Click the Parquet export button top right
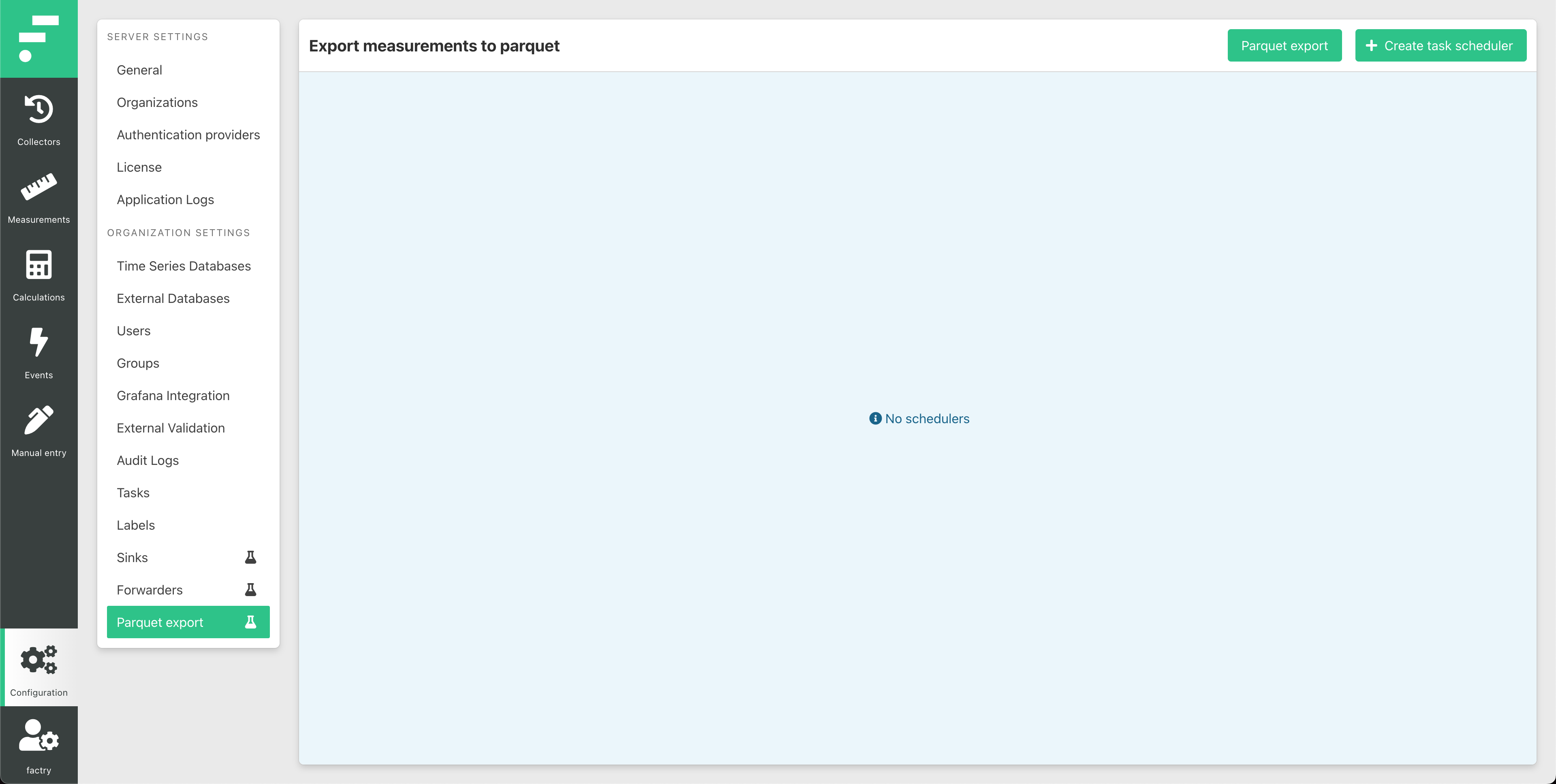This screenshot has height=784, width=1556. [1284, 45]
